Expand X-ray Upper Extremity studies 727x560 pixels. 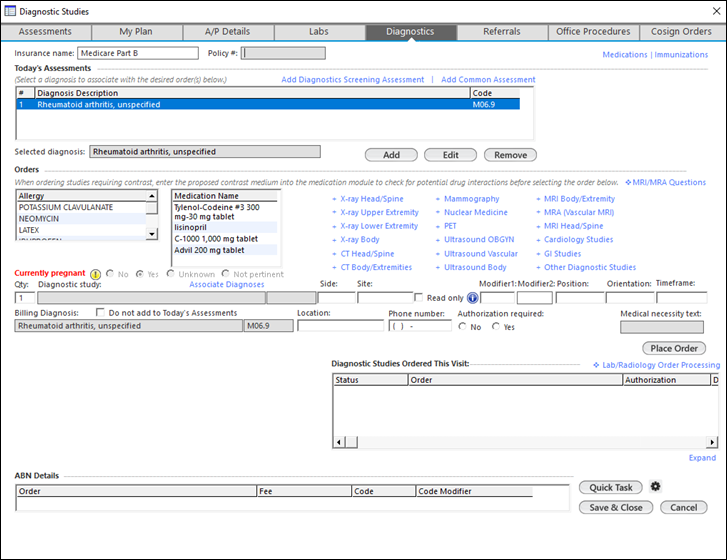point(379,212)
